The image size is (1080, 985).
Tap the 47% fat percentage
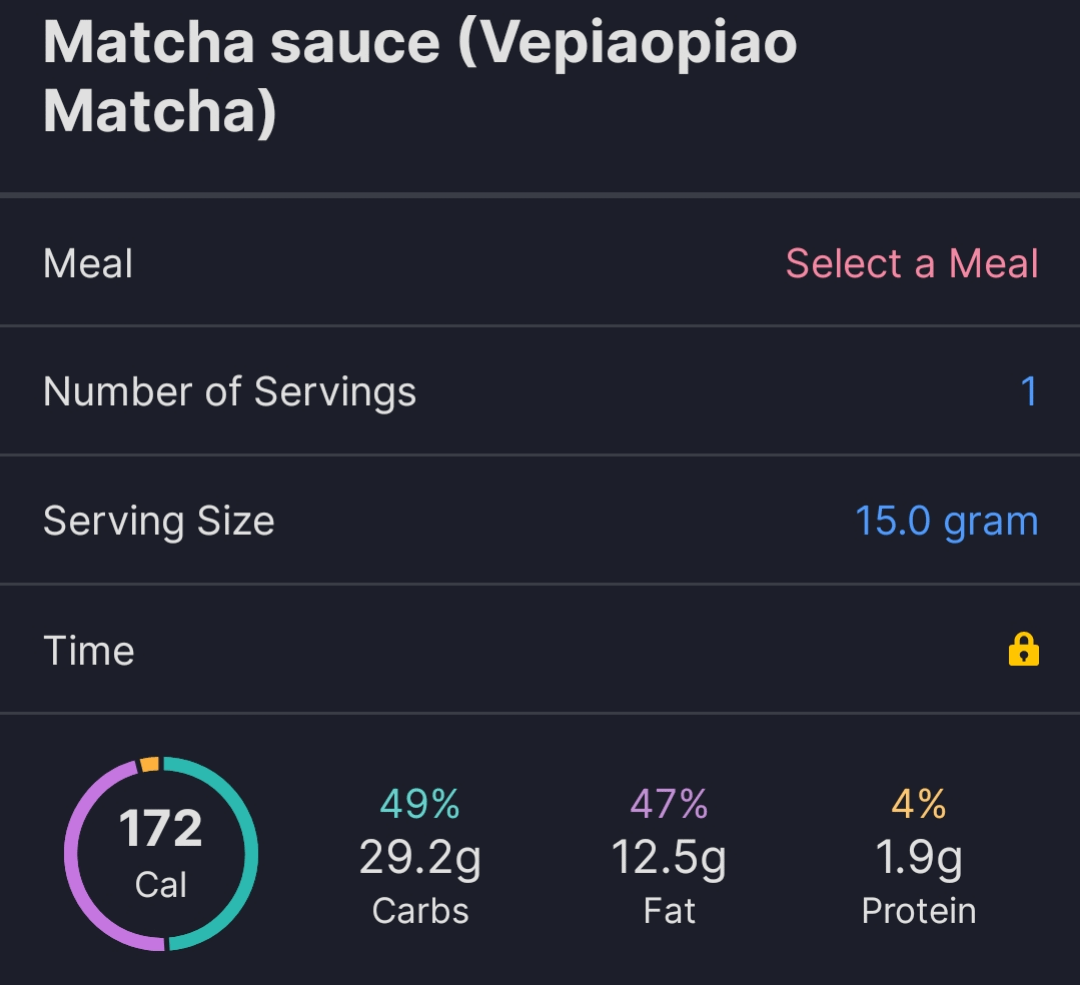pos(669,803)
